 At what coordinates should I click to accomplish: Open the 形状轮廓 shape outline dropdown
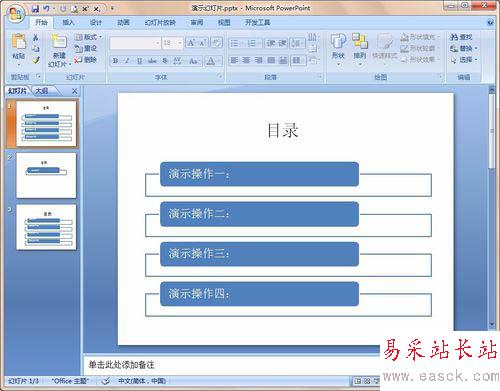[421, 48]
